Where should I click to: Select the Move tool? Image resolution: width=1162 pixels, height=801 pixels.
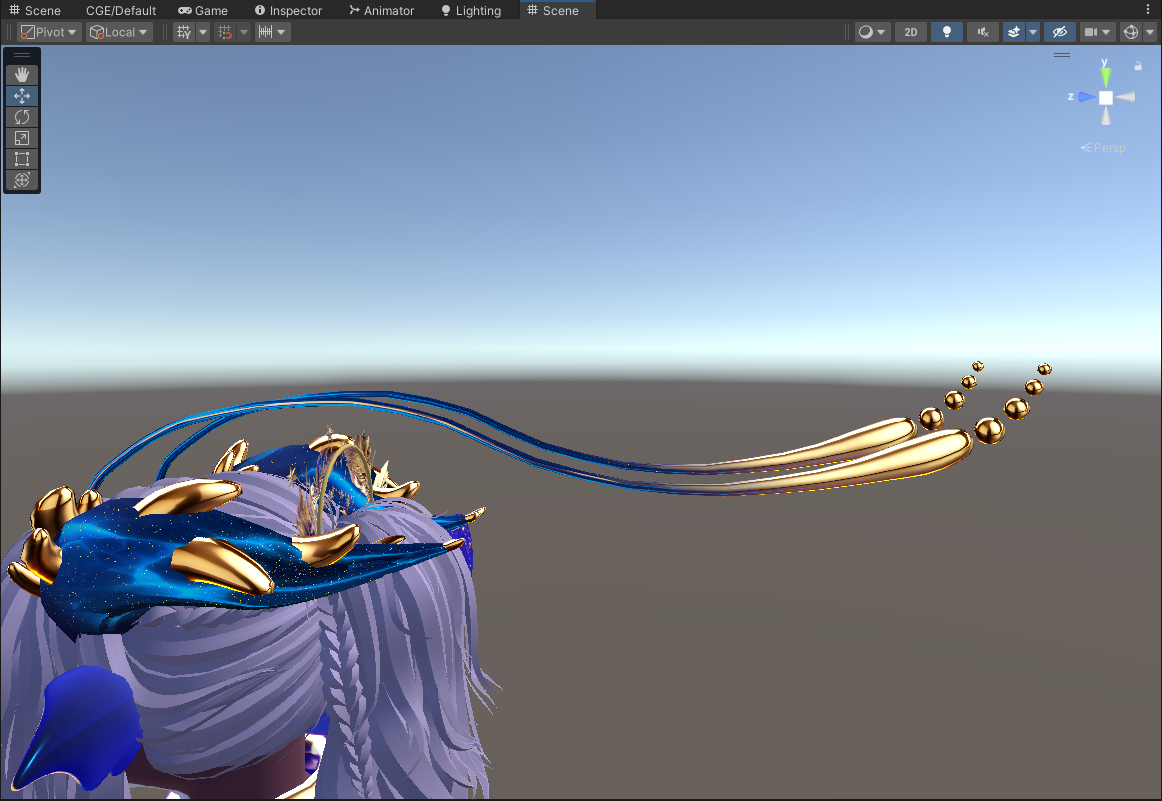(21, 96)
